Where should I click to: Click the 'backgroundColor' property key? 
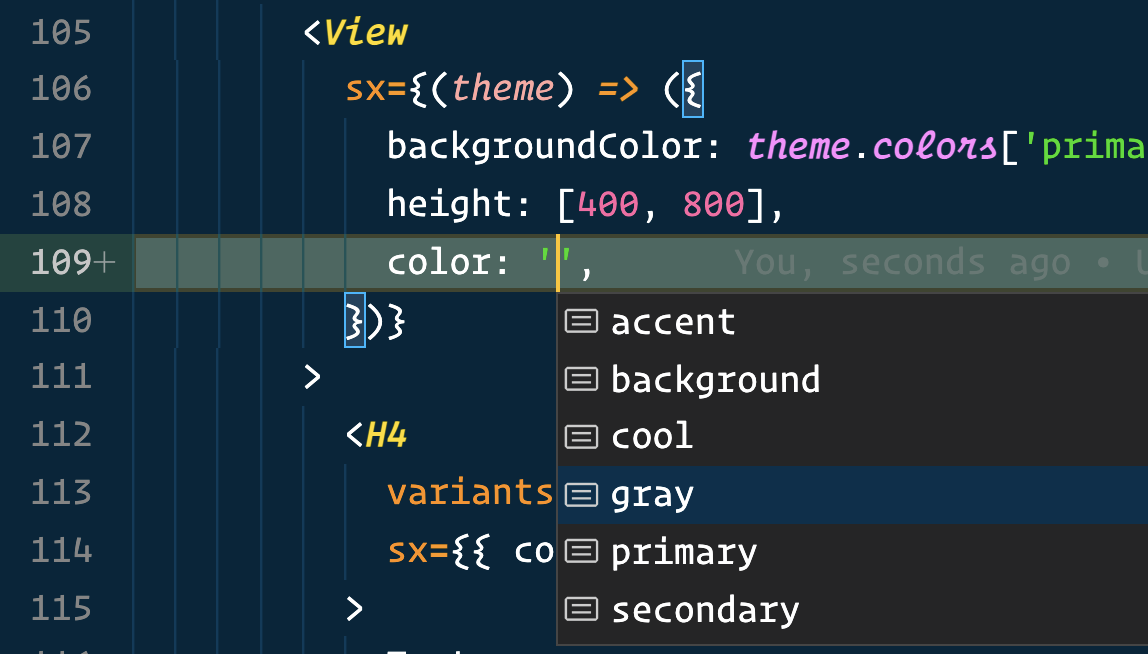click(546, 146)
